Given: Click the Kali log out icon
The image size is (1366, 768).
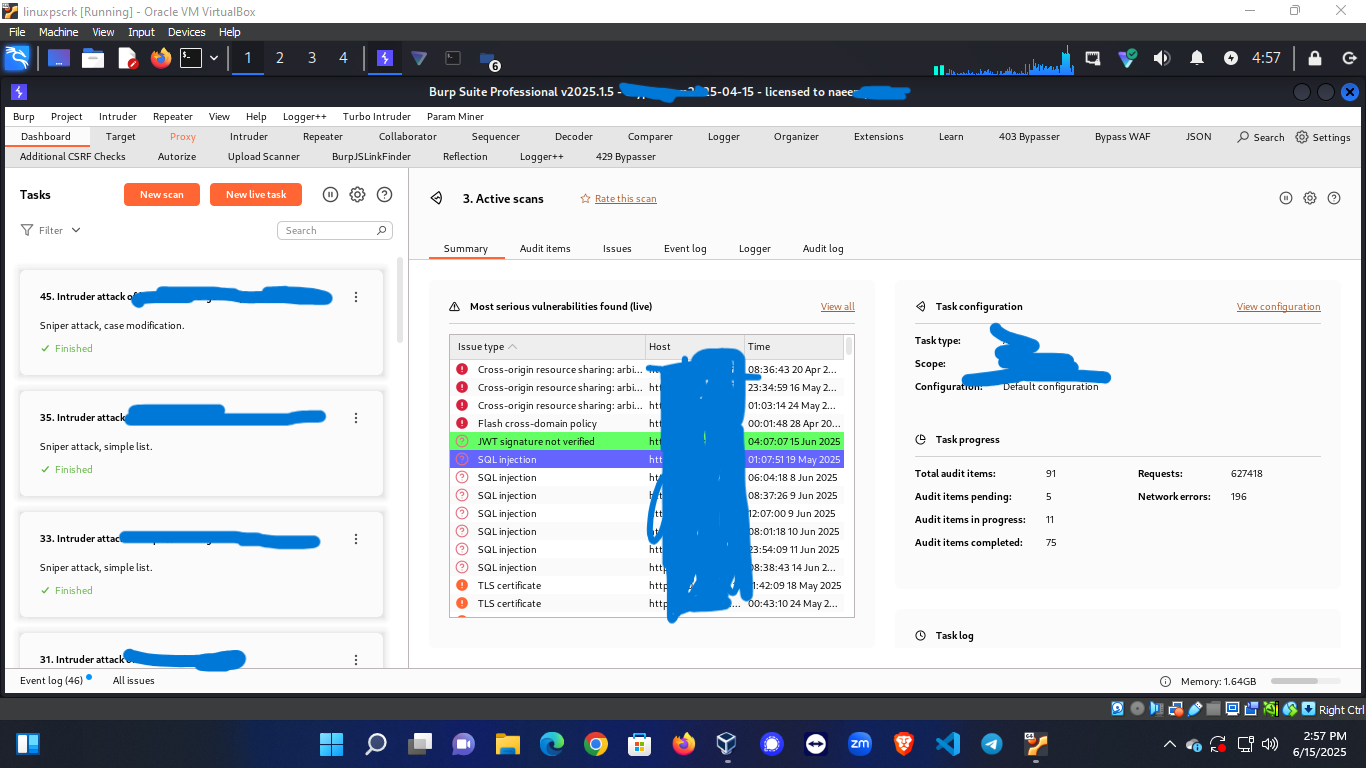Looking at the screenshot, I should (1347, 58).
